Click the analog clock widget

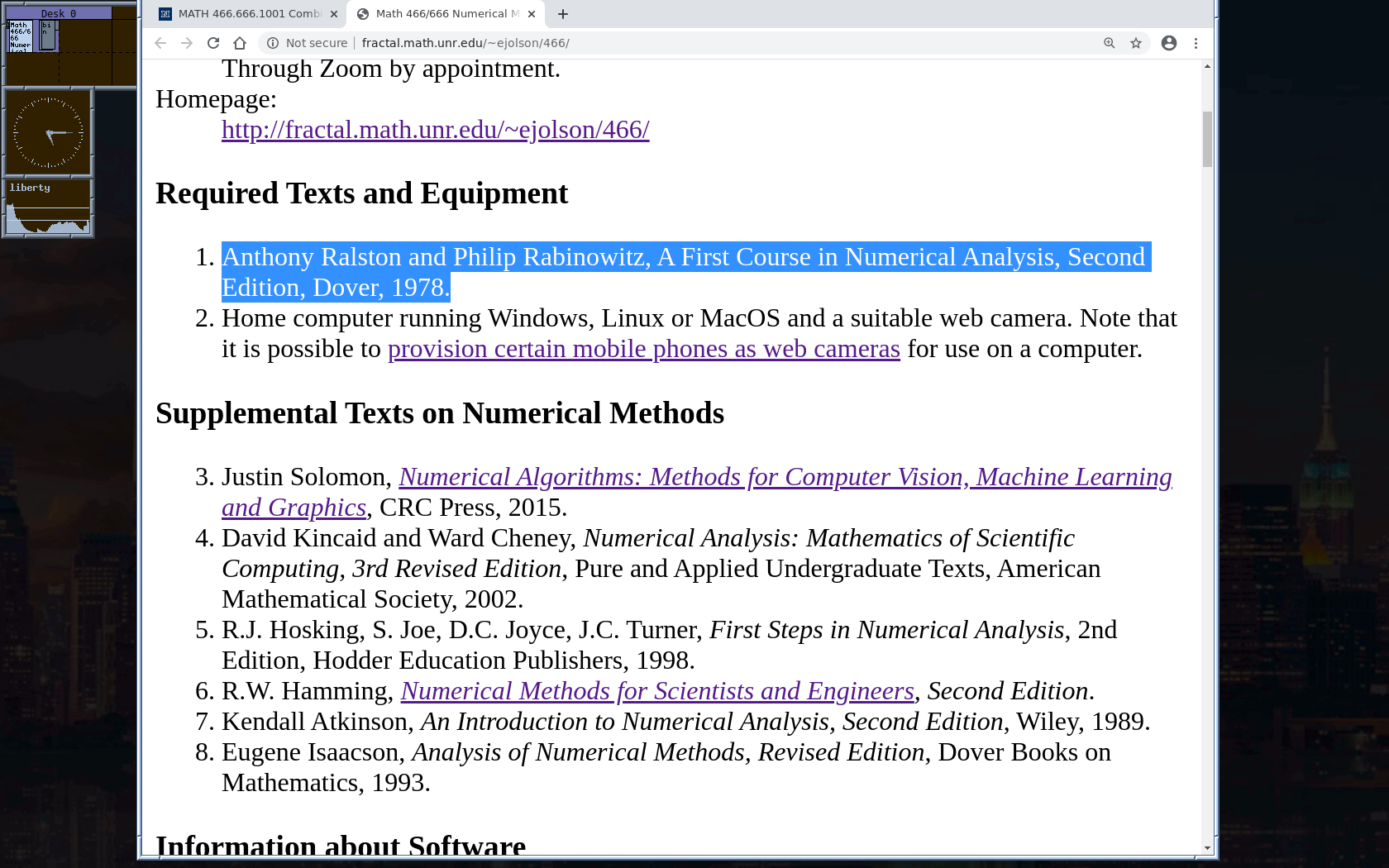point(48,132)
